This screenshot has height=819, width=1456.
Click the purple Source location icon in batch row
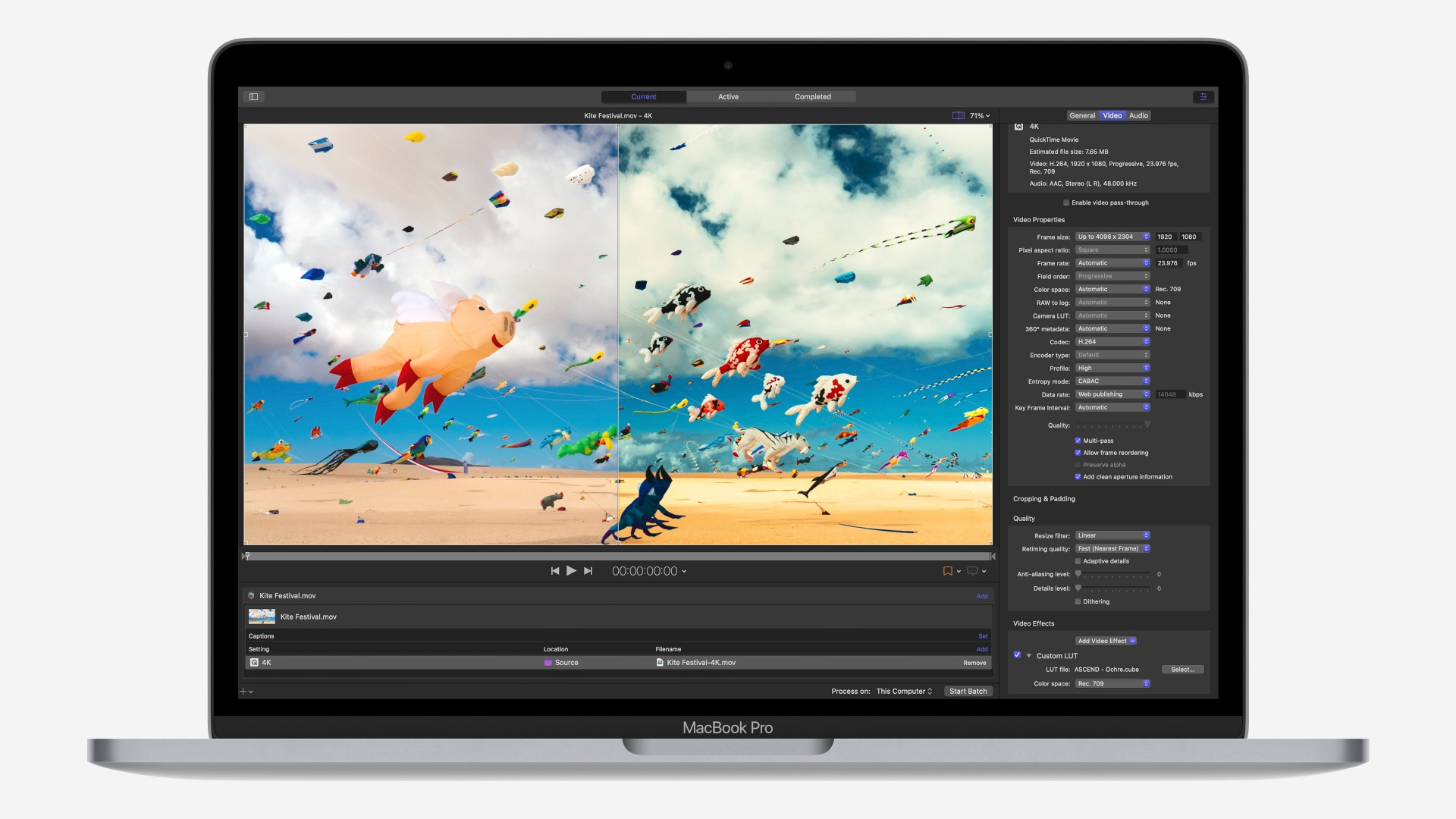(548, 662)
